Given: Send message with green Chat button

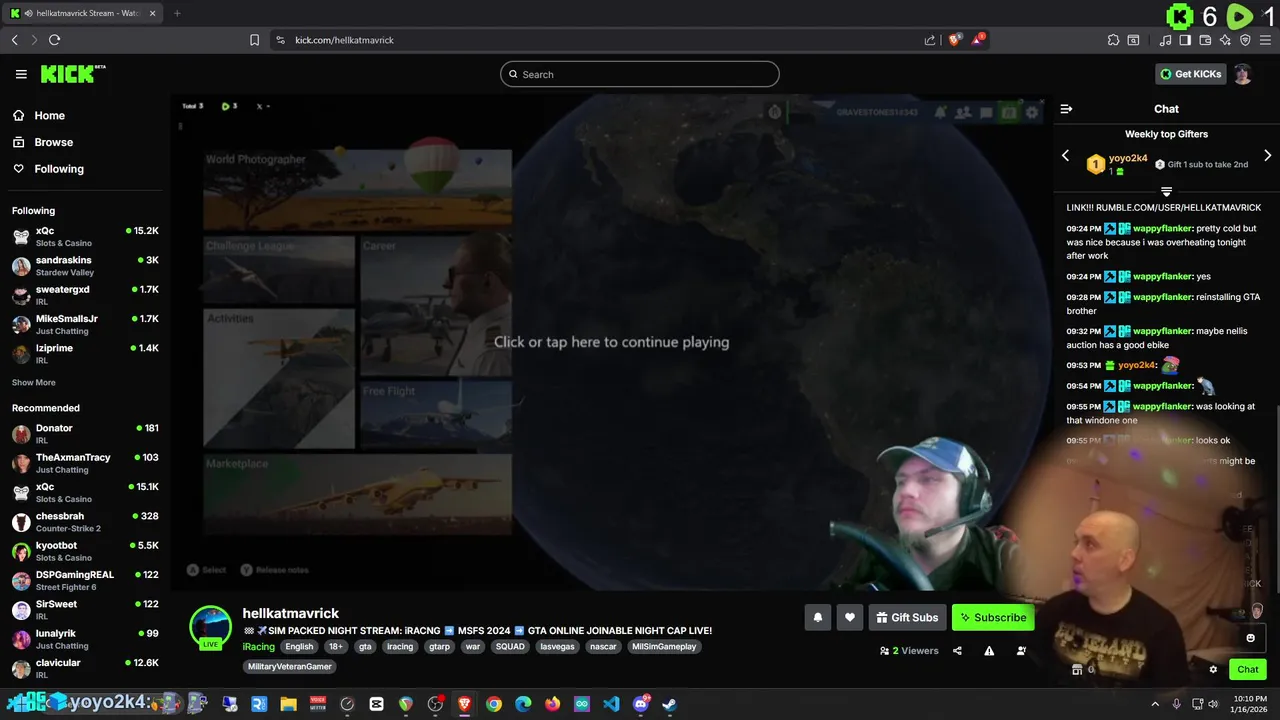Looking at the screenshot, I should (1248, 670).
